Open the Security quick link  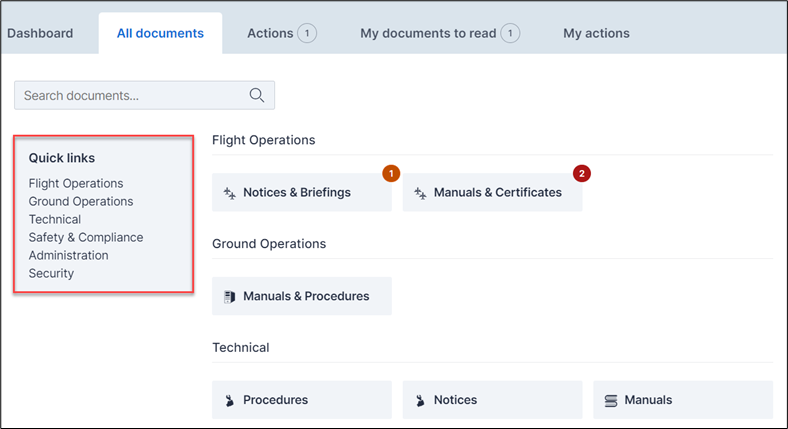51,274
